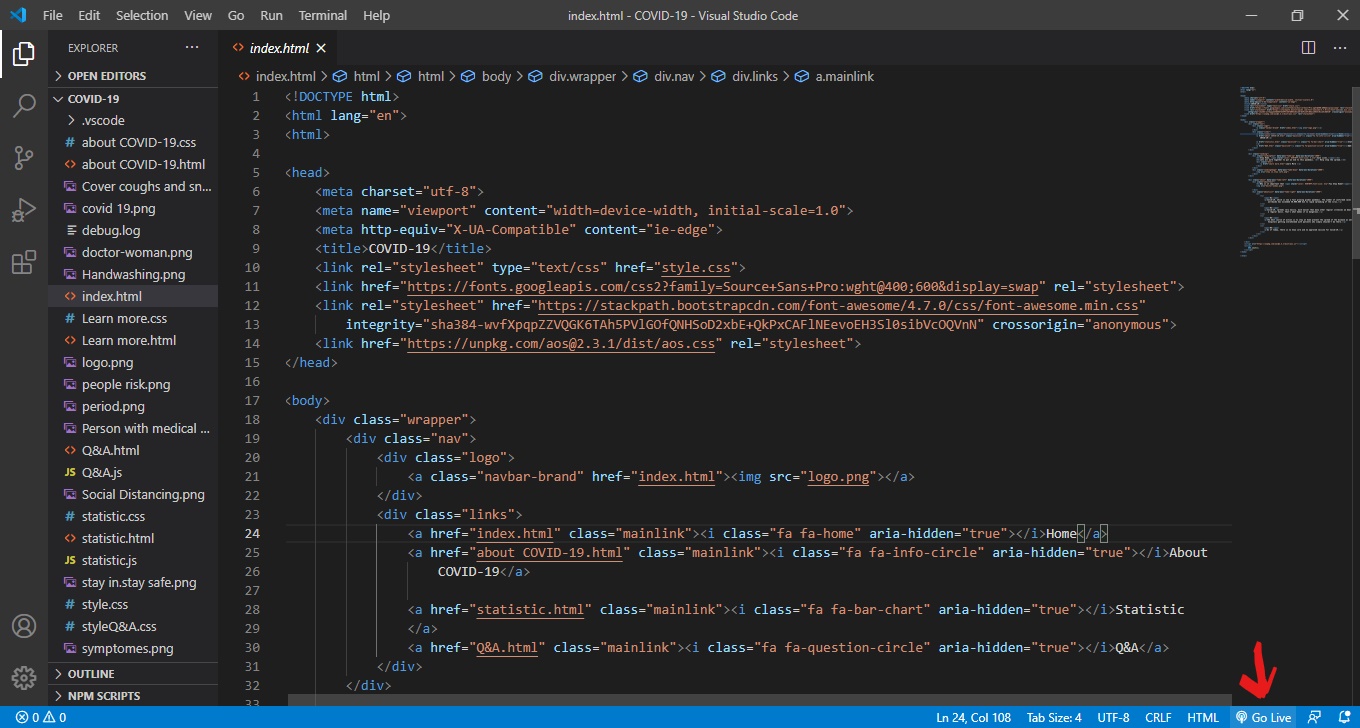Click the feedback icon next to Go Live
Image resolution: width=1360 pixels, height=728 pixels.
click(x=1314, y=717)
